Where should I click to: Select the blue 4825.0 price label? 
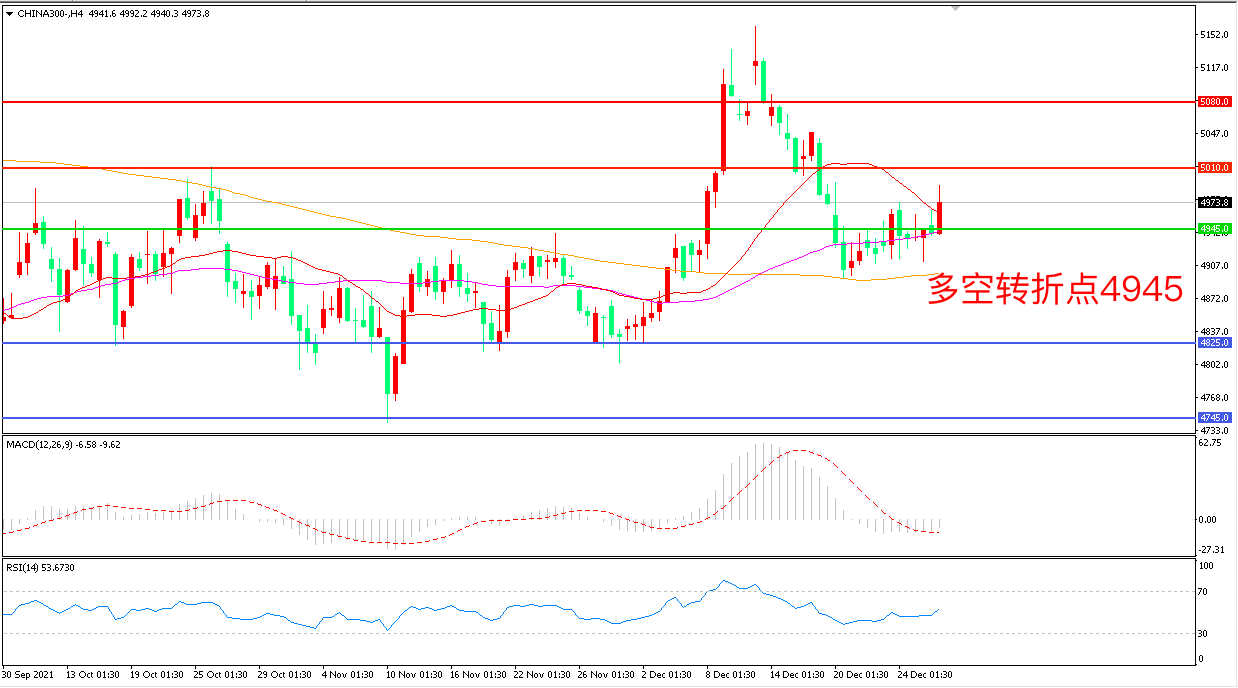coord(1213,343)
